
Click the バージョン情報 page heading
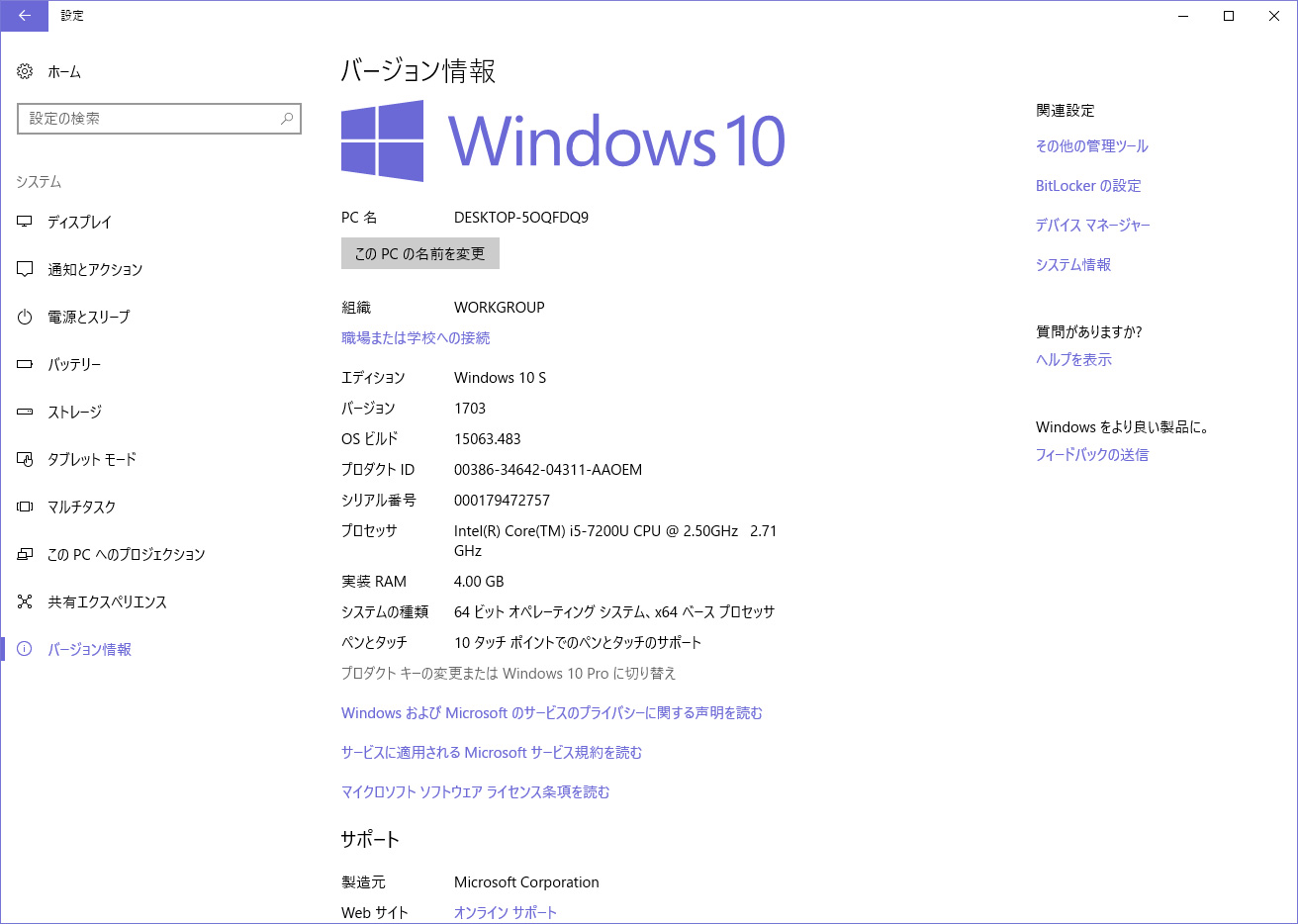417,71
